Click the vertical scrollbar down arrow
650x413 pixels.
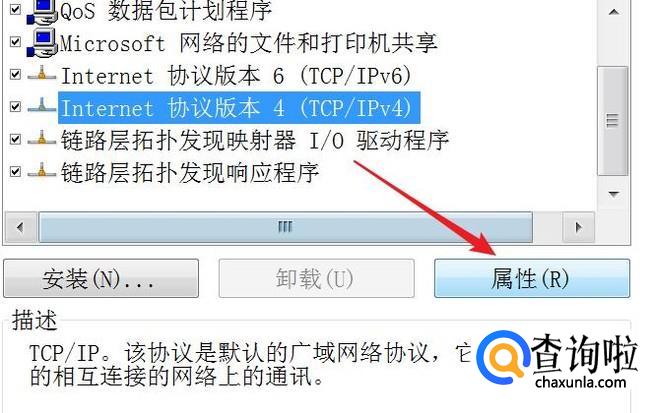614,194
